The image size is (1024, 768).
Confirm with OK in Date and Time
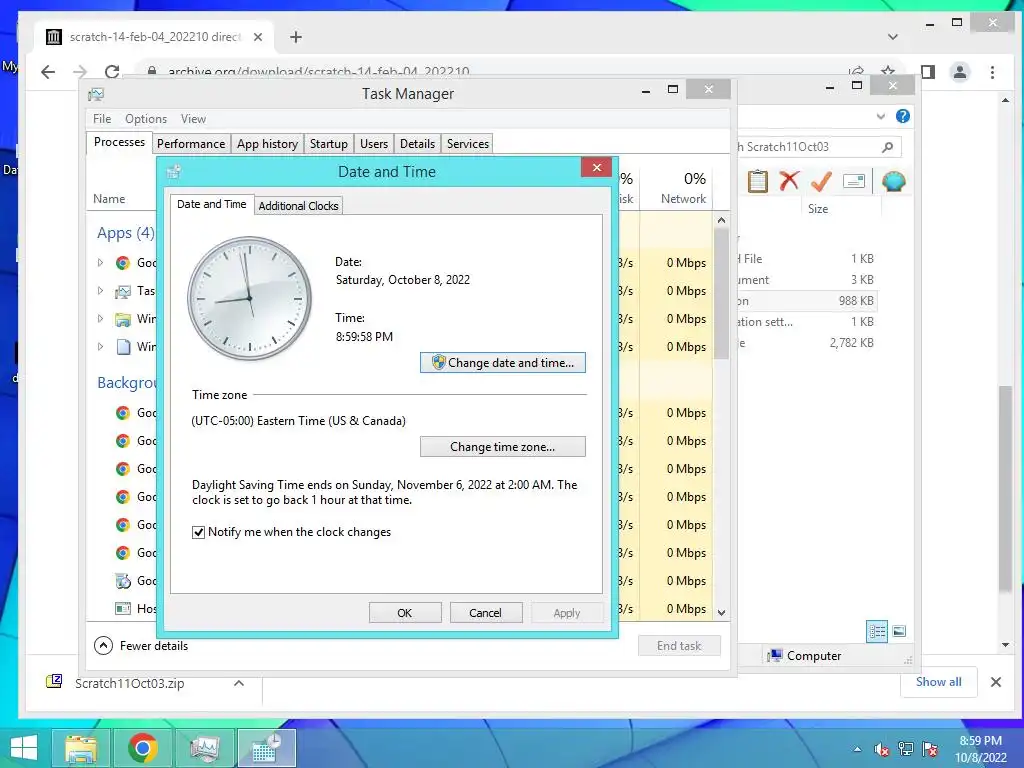pos(405,613)
